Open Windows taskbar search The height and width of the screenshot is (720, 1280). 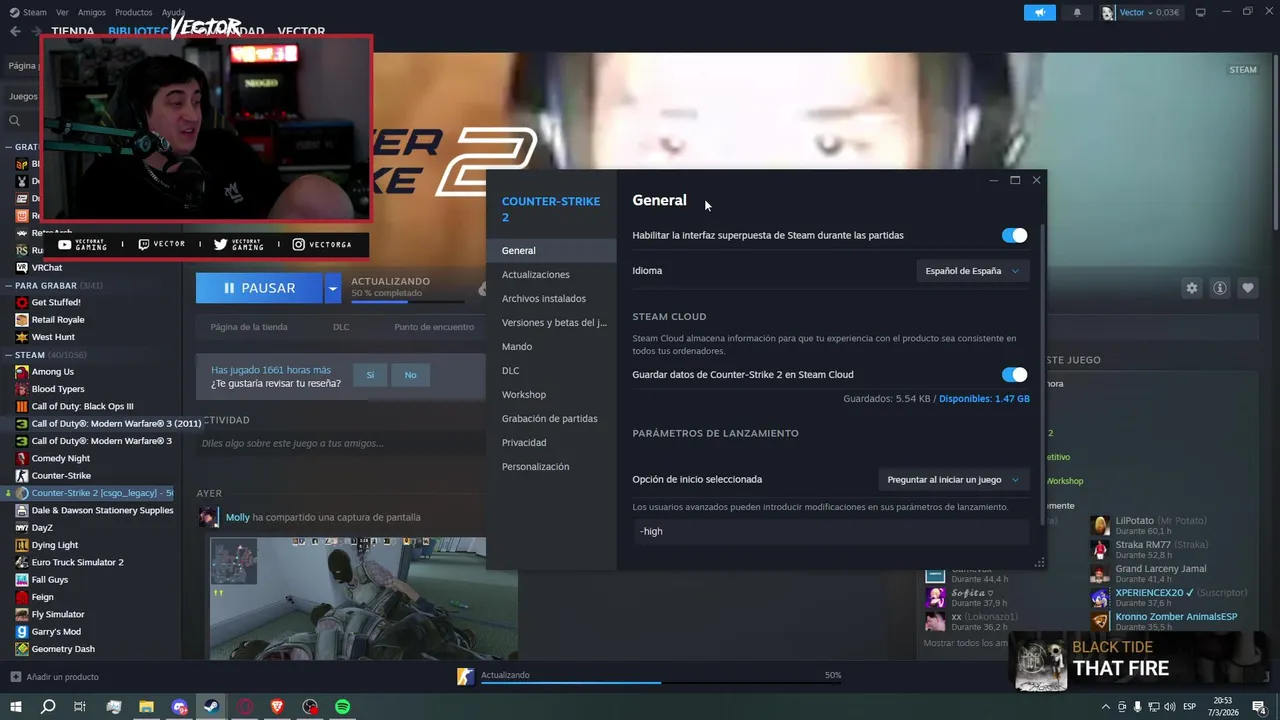click(48, 707)
